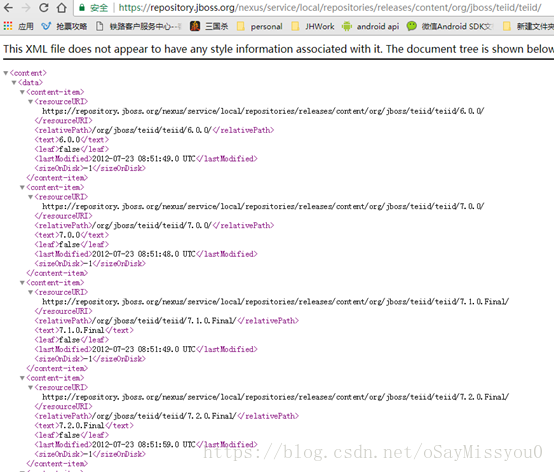Click the relativePath value /org/jboss/teiid/teiid/7.0.0/
554x472 pixels.
152,226
